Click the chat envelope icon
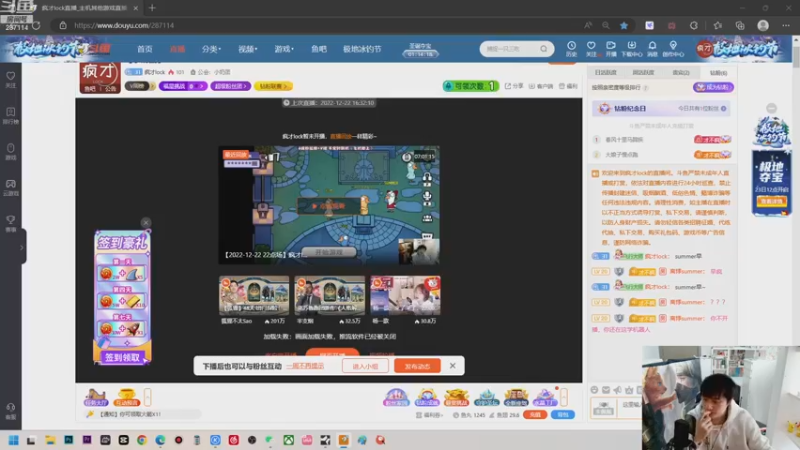This screenshot has height=450, width=800. point(606,390)
